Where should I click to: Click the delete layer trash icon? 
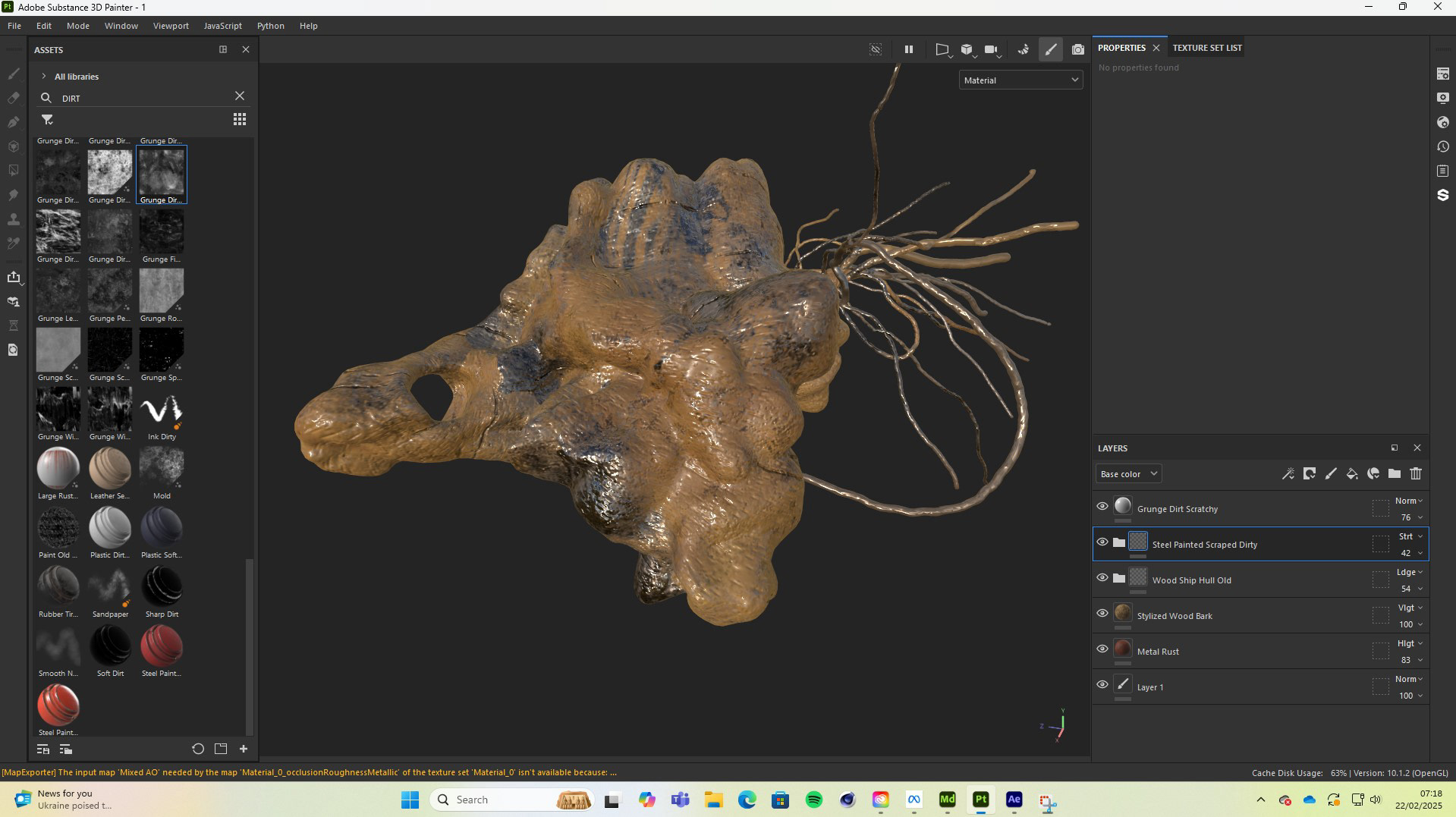tap(1416, 474)
